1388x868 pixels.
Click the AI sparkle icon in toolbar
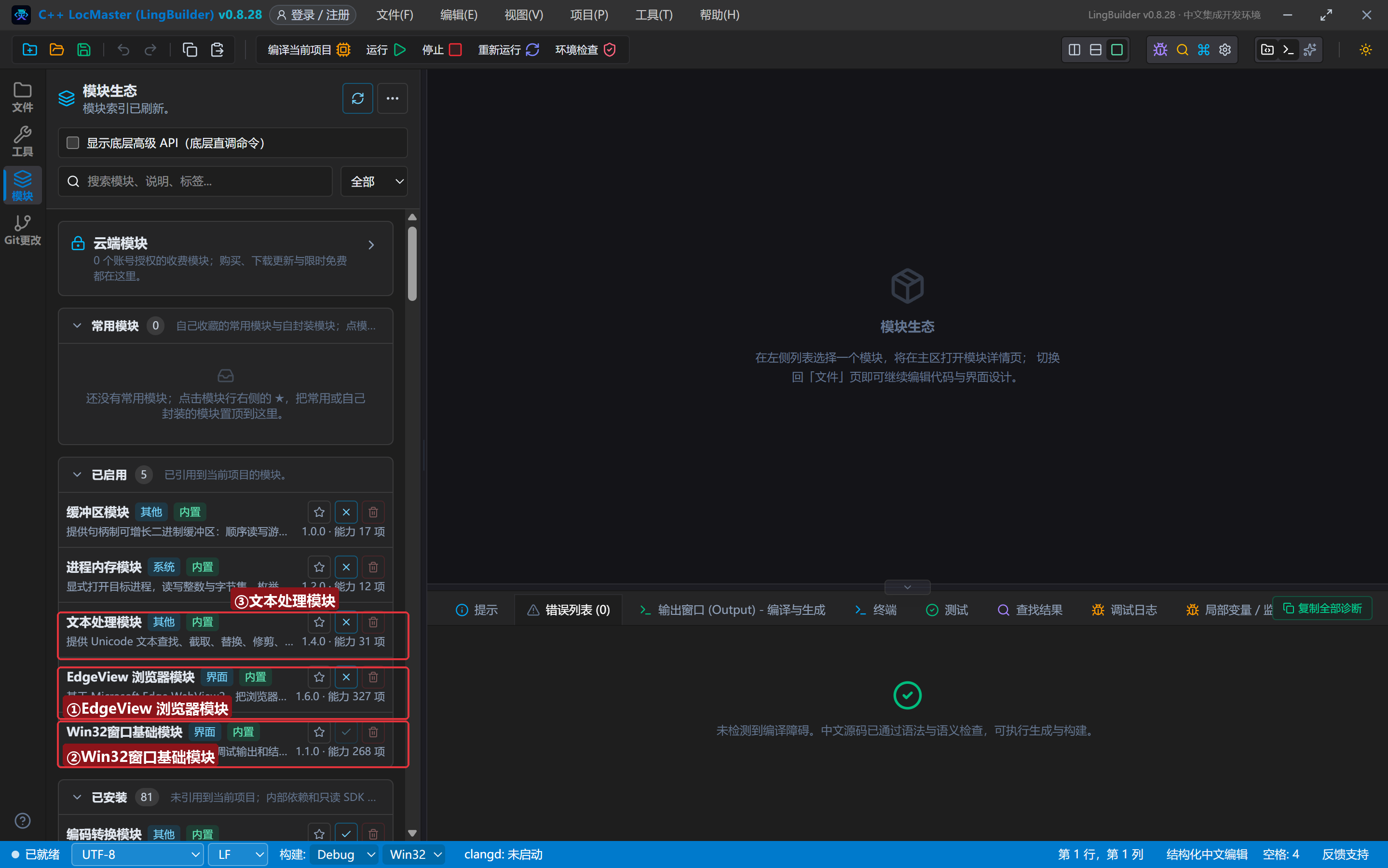pos(1309,50)
